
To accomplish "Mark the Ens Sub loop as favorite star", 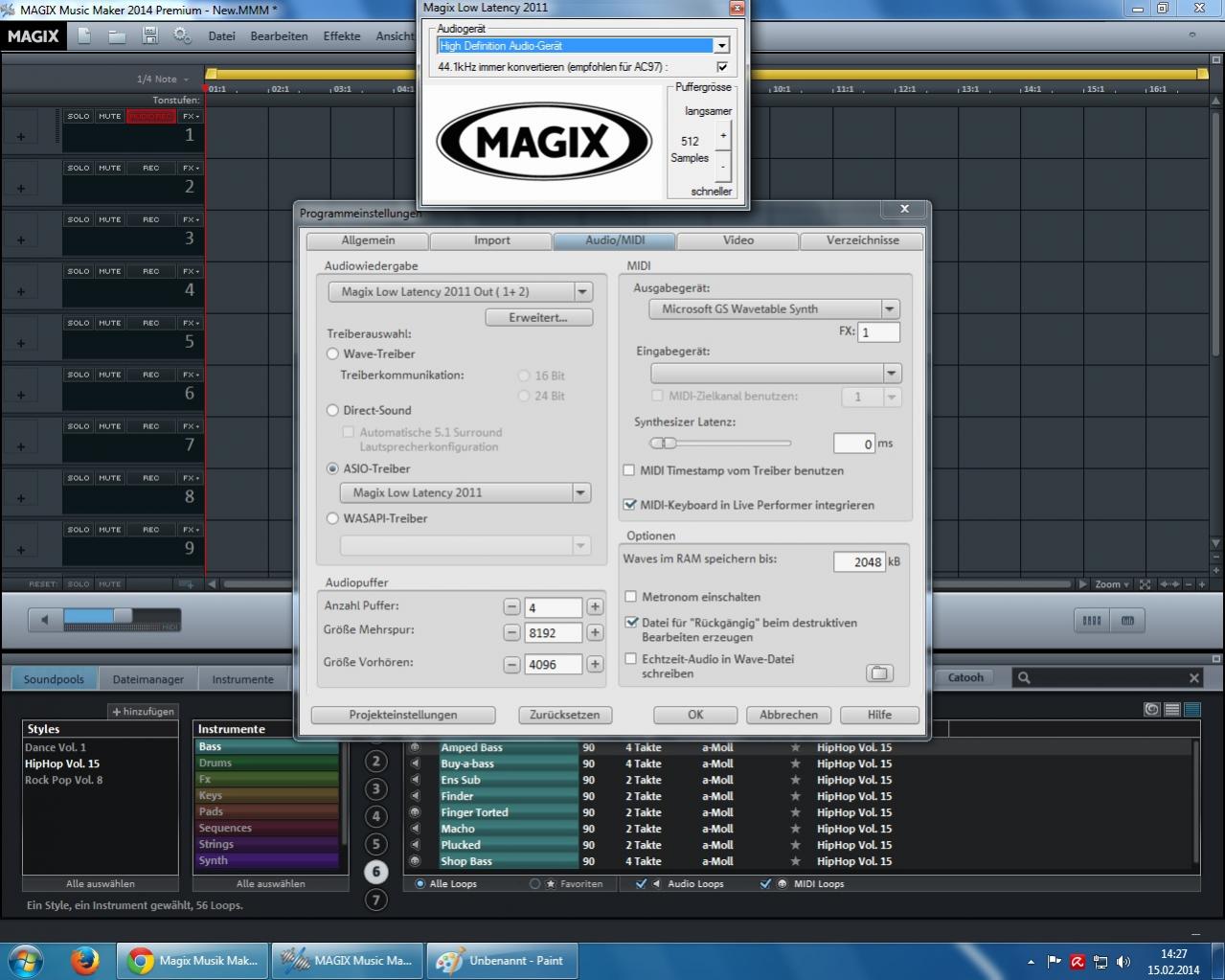I will pos(795,780).
